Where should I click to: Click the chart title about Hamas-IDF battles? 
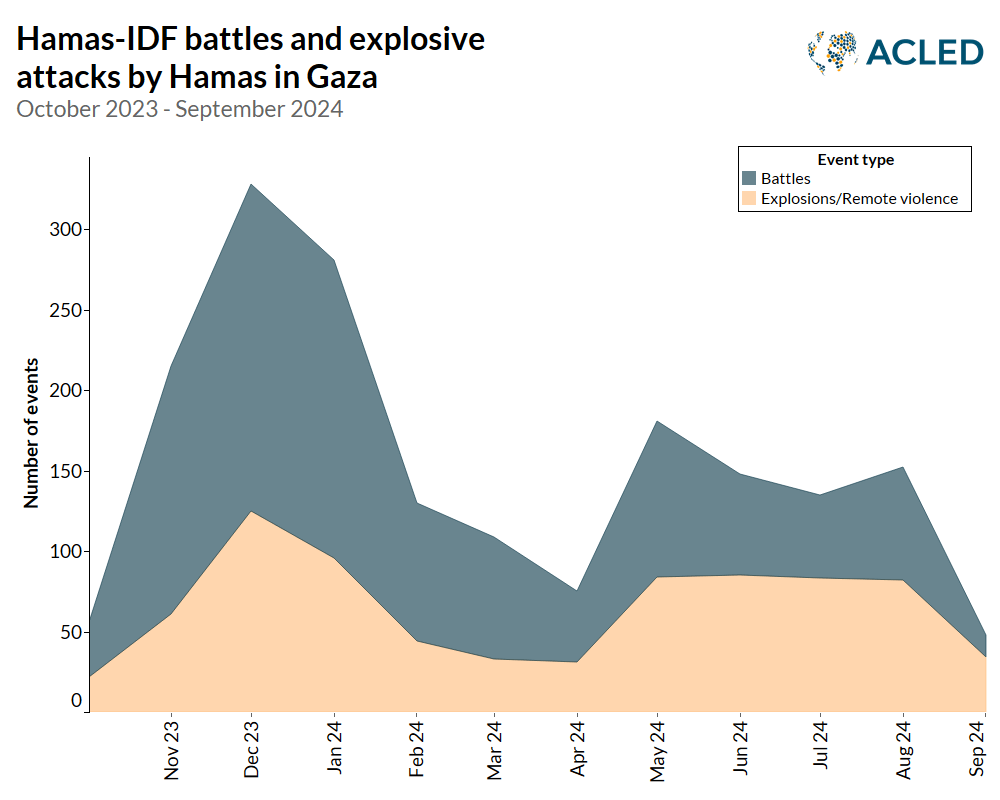click(250, 57)
